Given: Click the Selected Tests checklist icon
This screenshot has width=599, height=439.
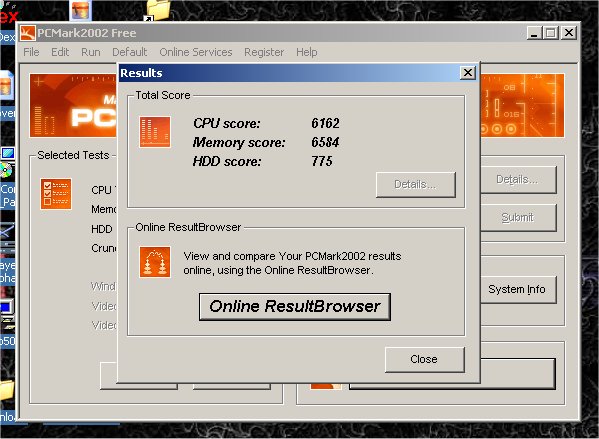Looking at the screenshot, I should [x=56, y=194].
